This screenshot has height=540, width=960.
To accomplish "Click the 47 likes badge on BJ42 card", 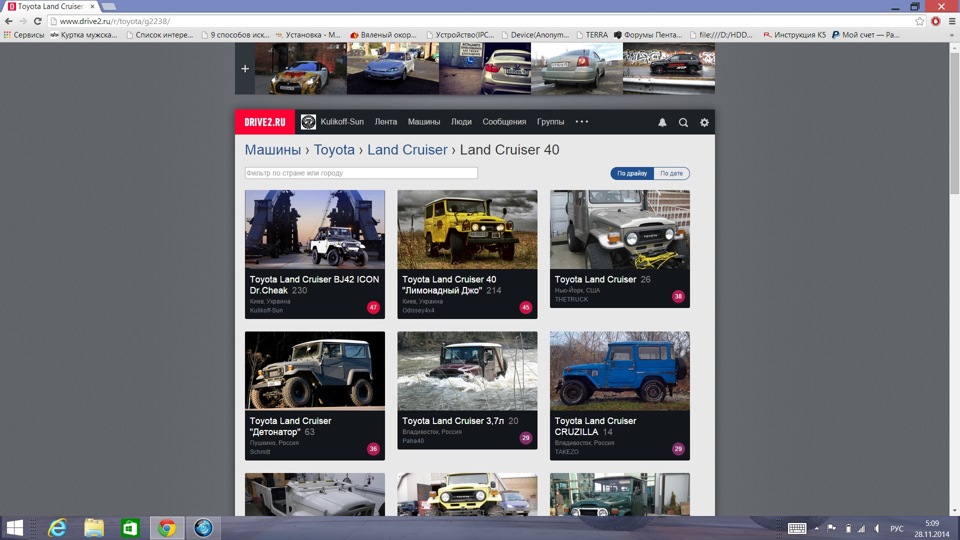I will point(373,307).
